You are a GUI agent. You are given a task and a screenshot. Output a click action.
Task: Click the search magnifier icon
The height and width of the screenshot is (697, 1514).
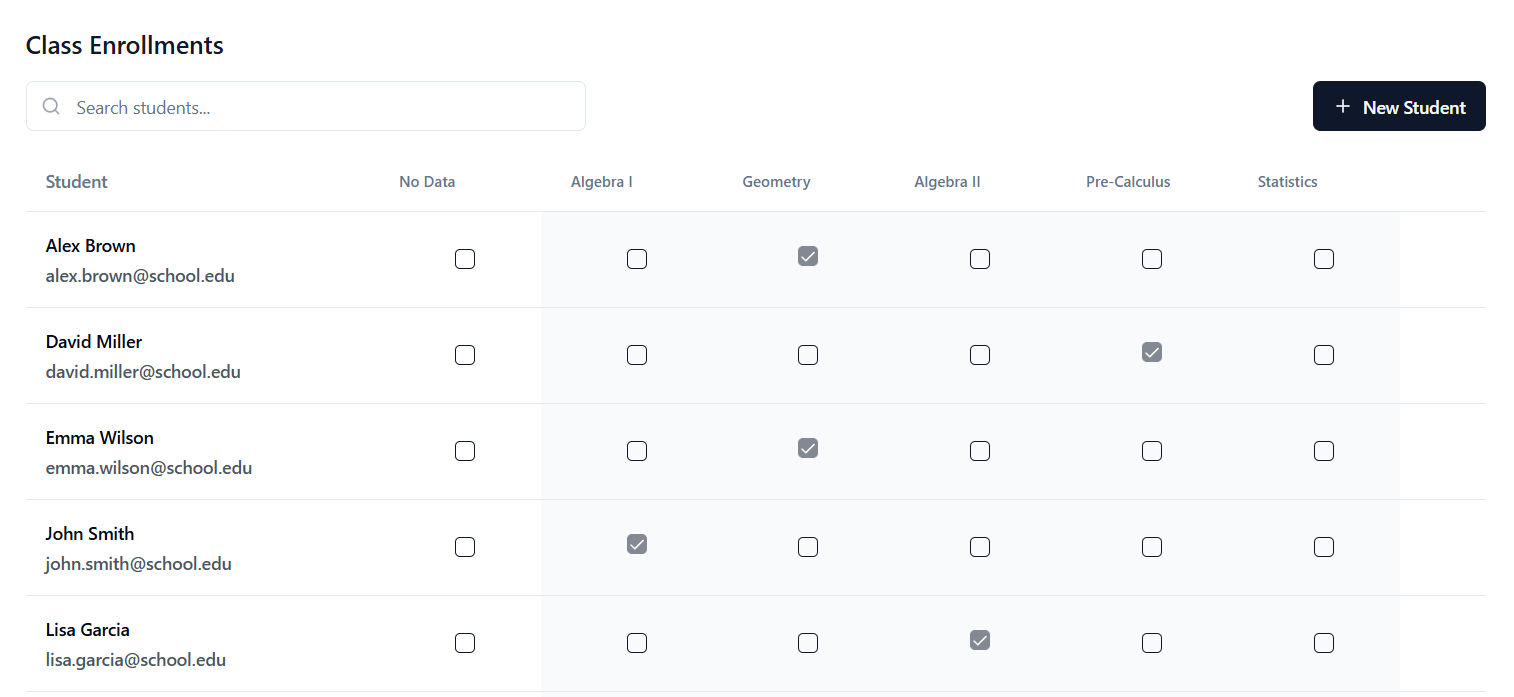pos(51,107)
